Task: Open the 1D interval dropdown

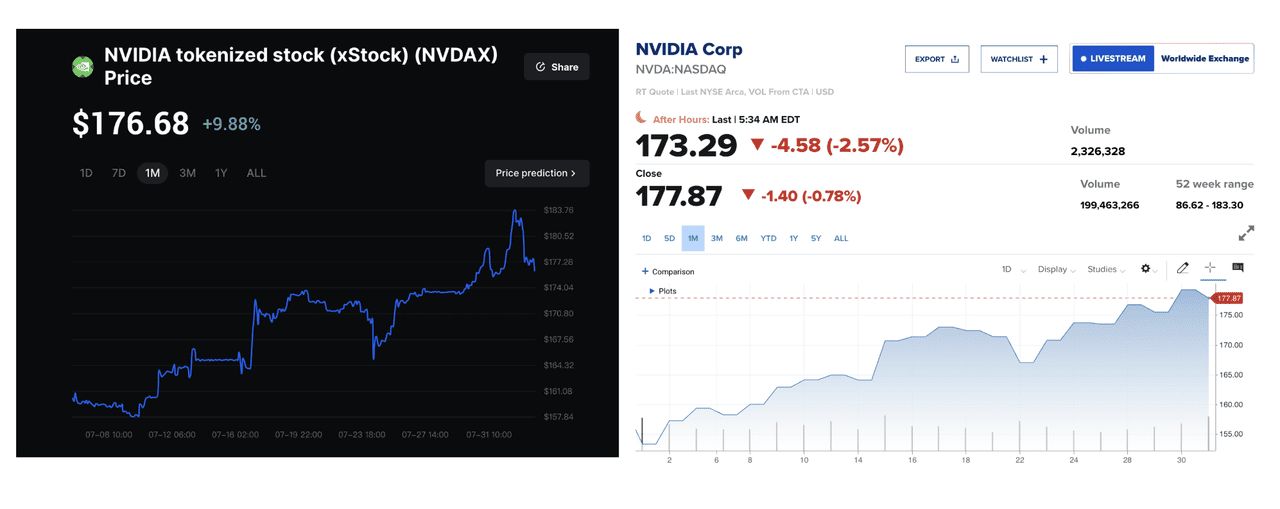Action: coord(1011,269)
